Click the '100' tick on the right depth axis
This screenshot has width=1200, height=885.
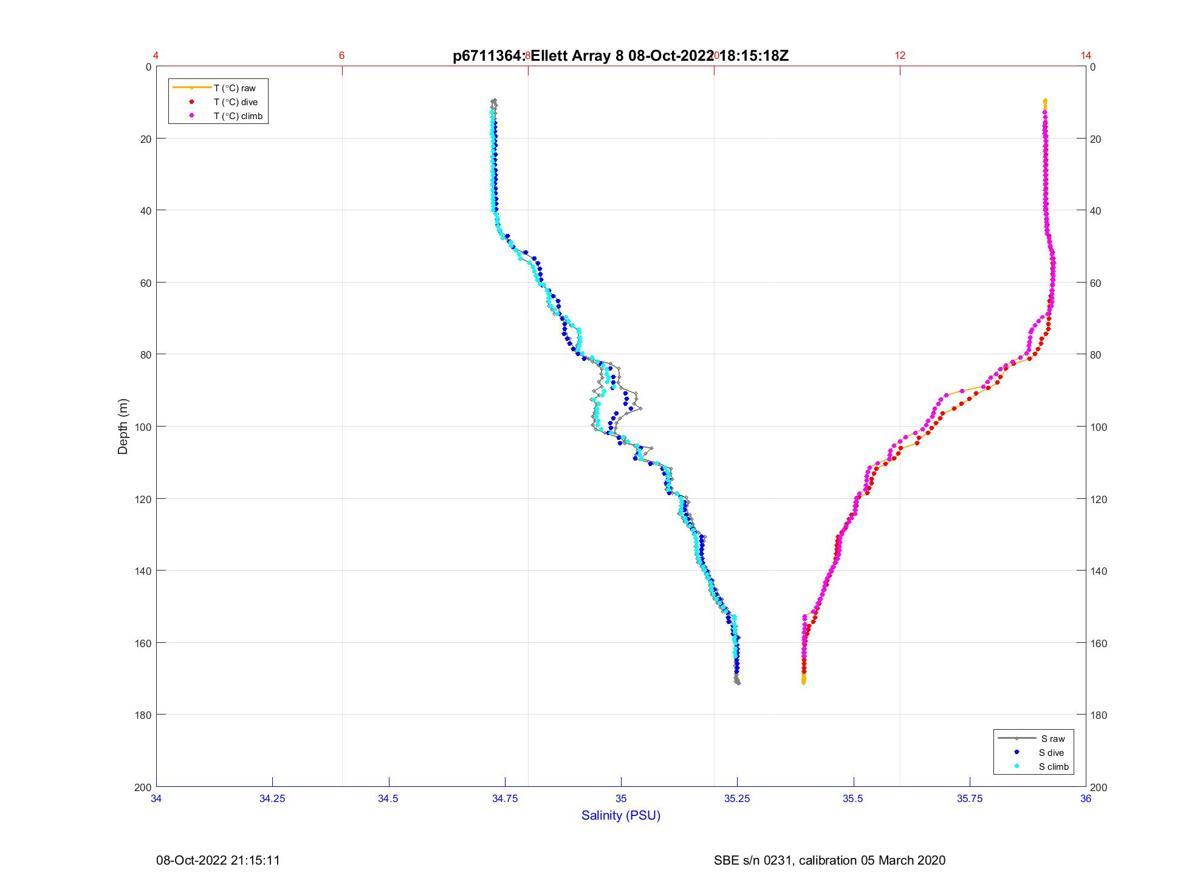[x=1100, y=427]
